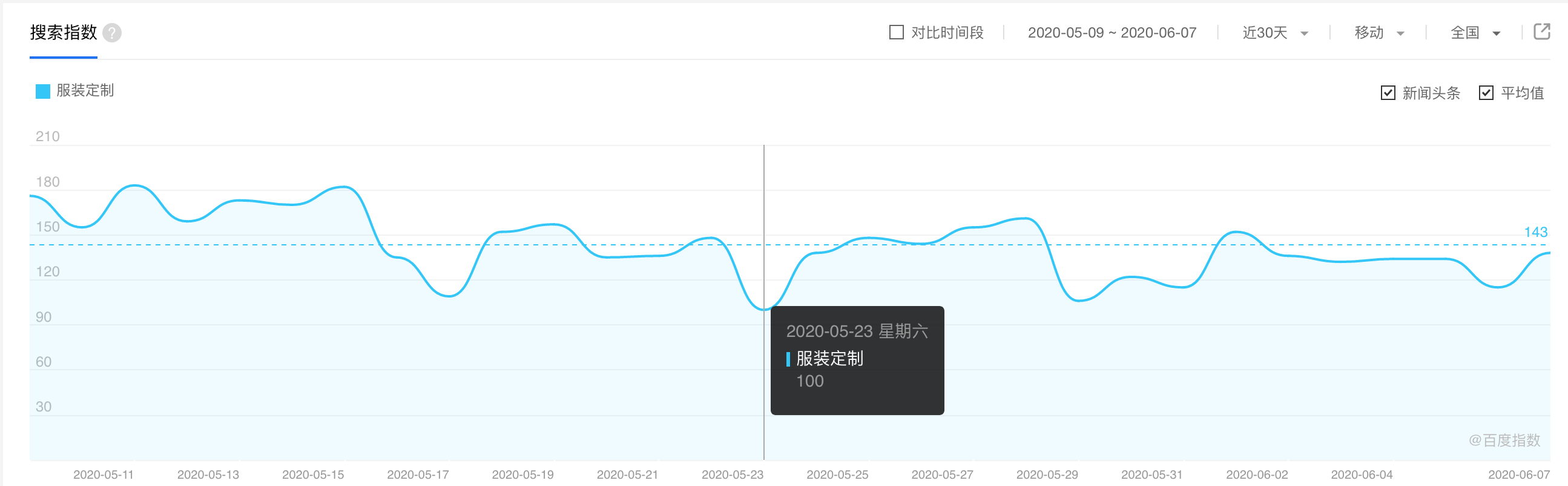Click the 2020-05-23 data point on chart

pos(764,310)
